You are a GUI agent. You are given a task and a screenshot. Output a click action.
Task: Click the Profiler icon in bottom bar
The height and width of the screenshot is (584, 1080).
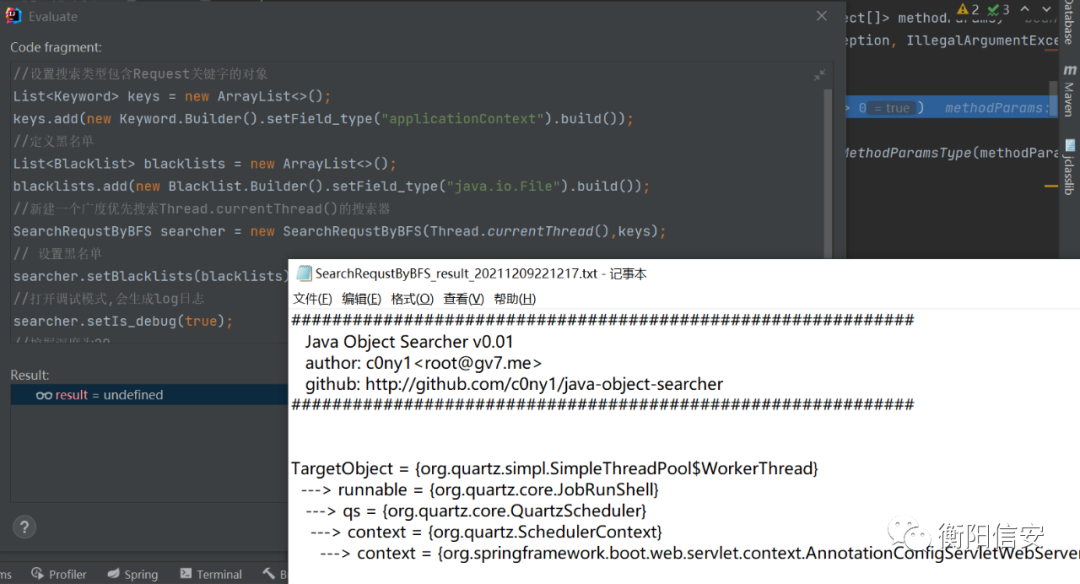click(37, 573)
